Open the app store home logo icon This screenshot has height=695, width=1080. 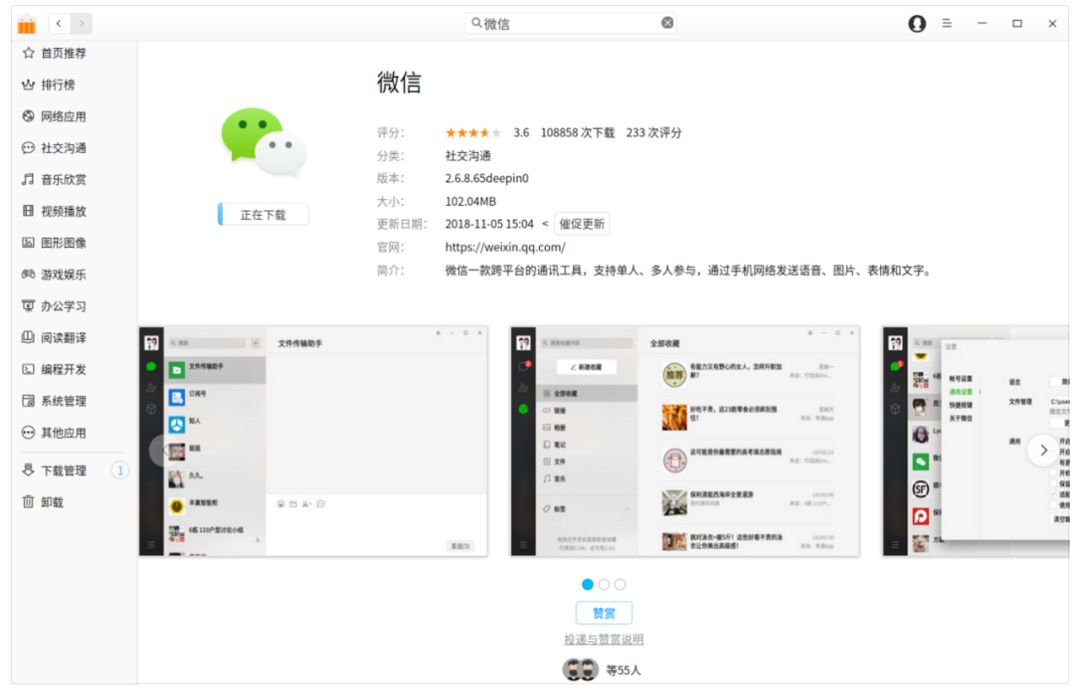26,24
